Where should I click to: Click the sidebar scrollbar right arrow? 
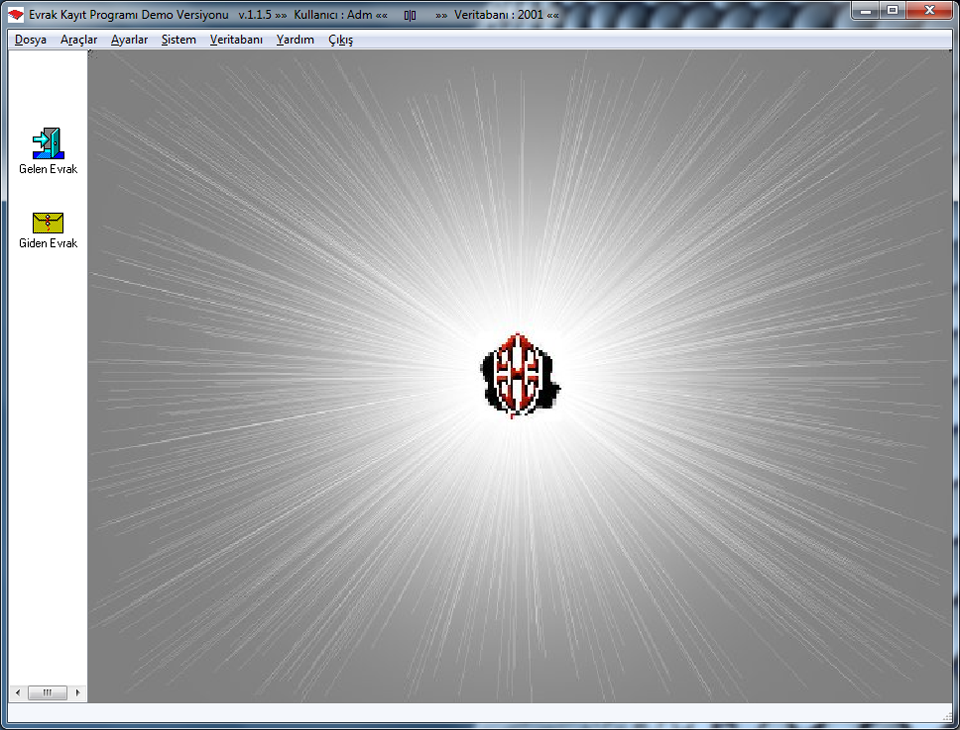pos(77,693)
